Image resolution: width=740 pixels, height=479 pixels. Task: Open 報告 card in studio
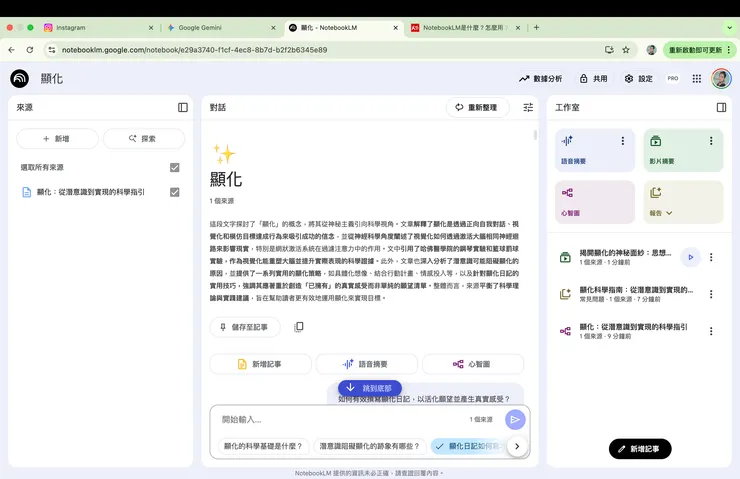683,202
